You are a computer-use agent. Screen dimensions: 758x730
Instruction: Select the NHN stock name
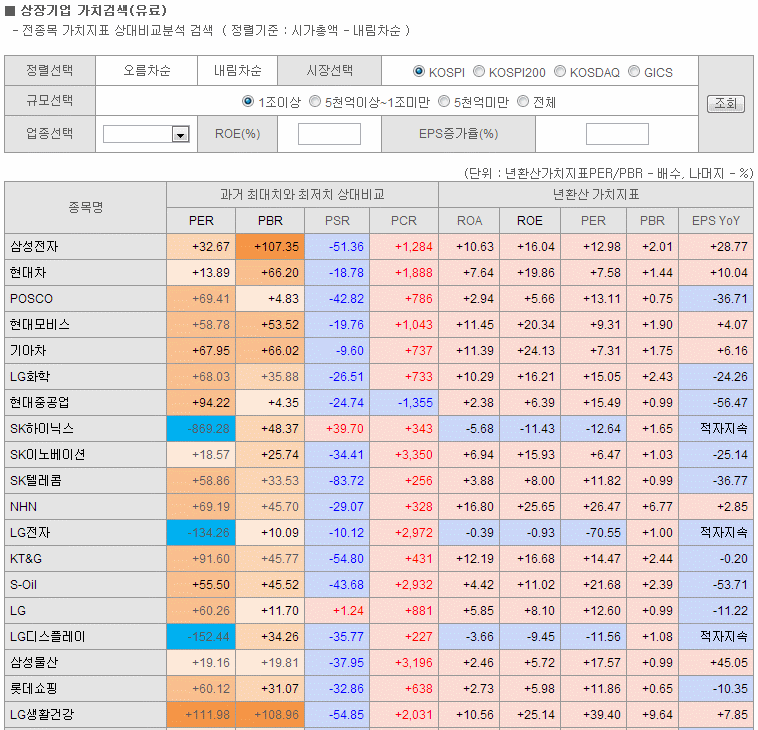click(23, 507)
